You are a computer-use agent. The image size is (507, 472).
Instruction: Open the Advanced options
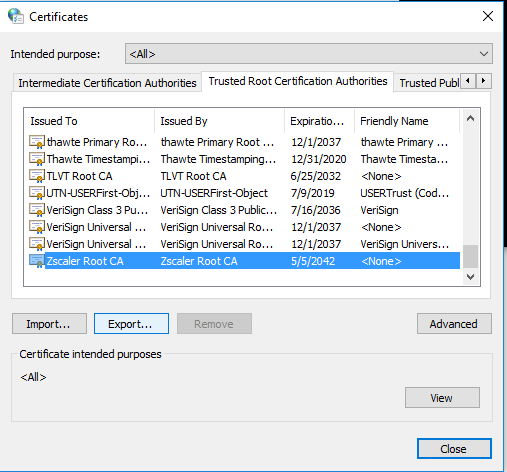tap(454, 324)
